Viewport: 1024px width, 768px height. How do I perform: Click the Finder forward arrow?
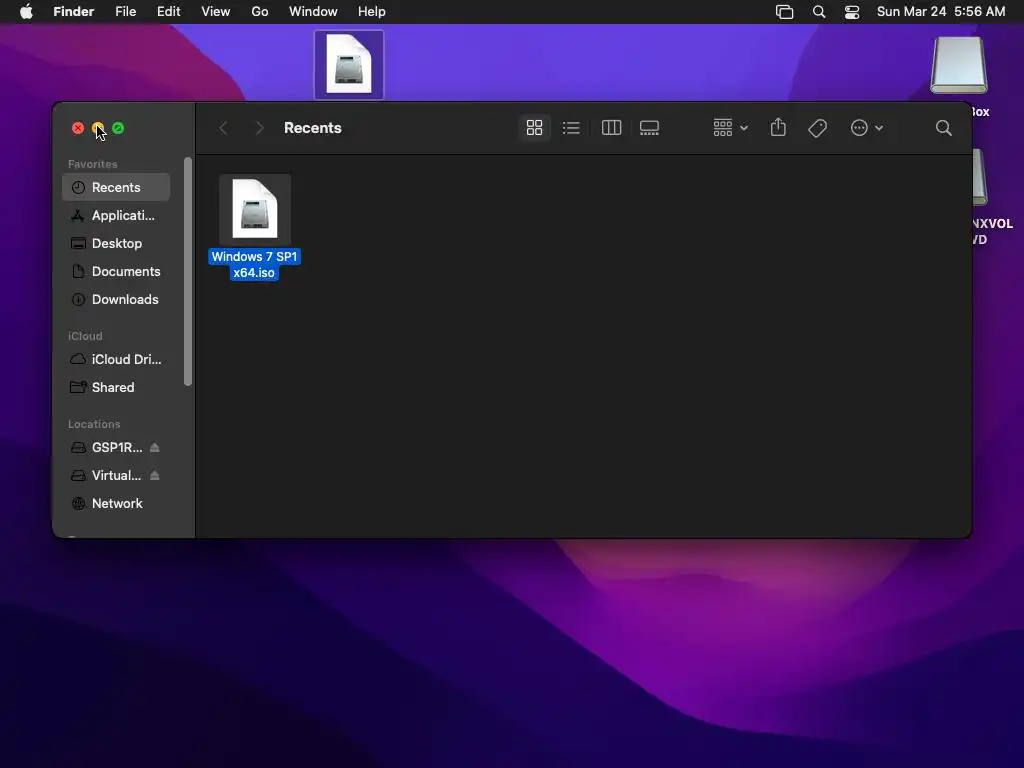click(x=259, y=128)
